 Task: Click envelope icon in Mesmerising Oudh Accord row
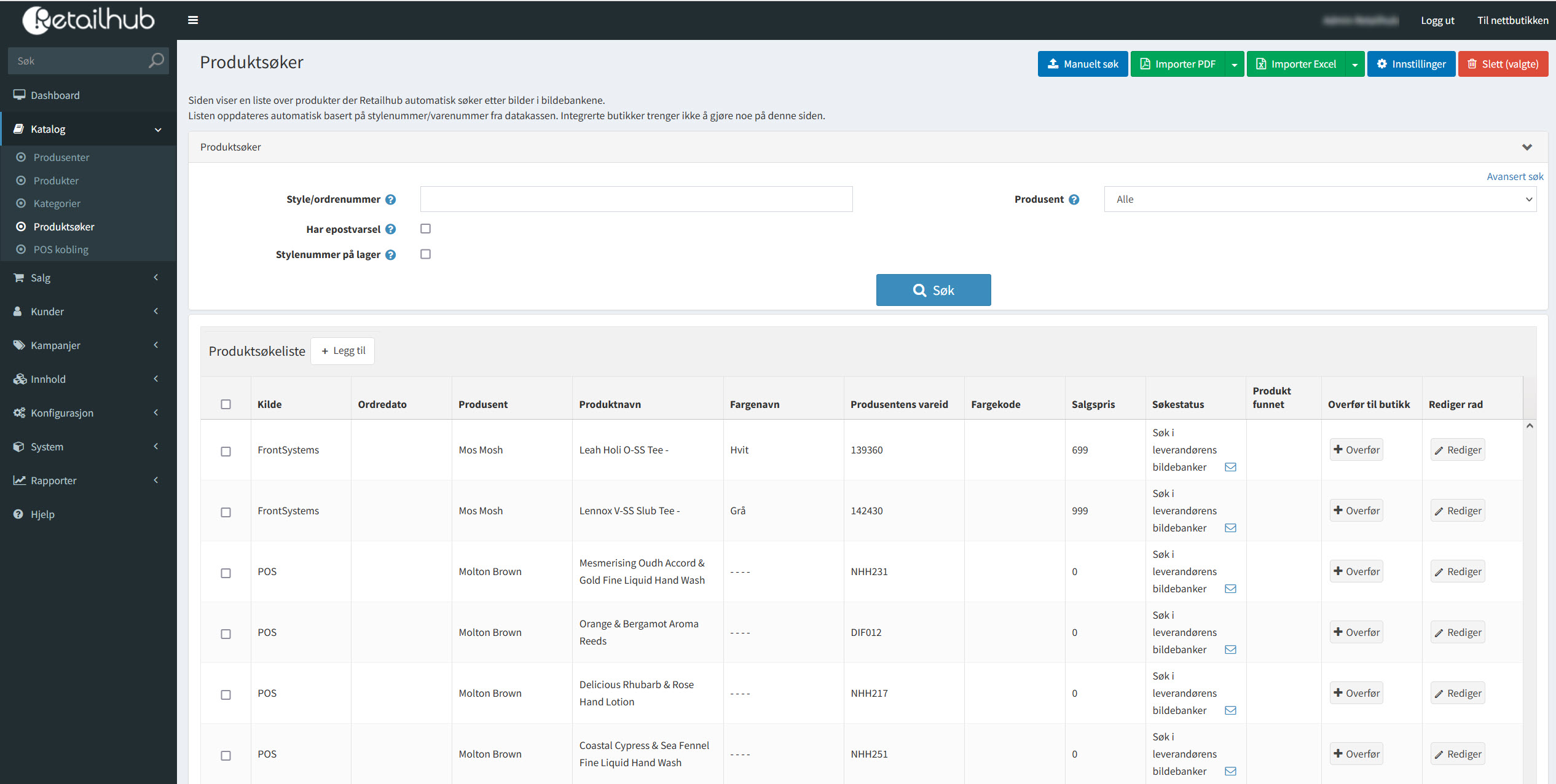(x=1230, y=589)
